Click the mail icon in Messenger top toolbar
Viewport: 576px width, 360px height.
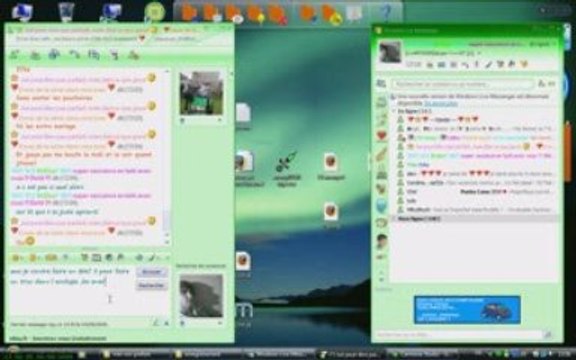tap(442, 65)
